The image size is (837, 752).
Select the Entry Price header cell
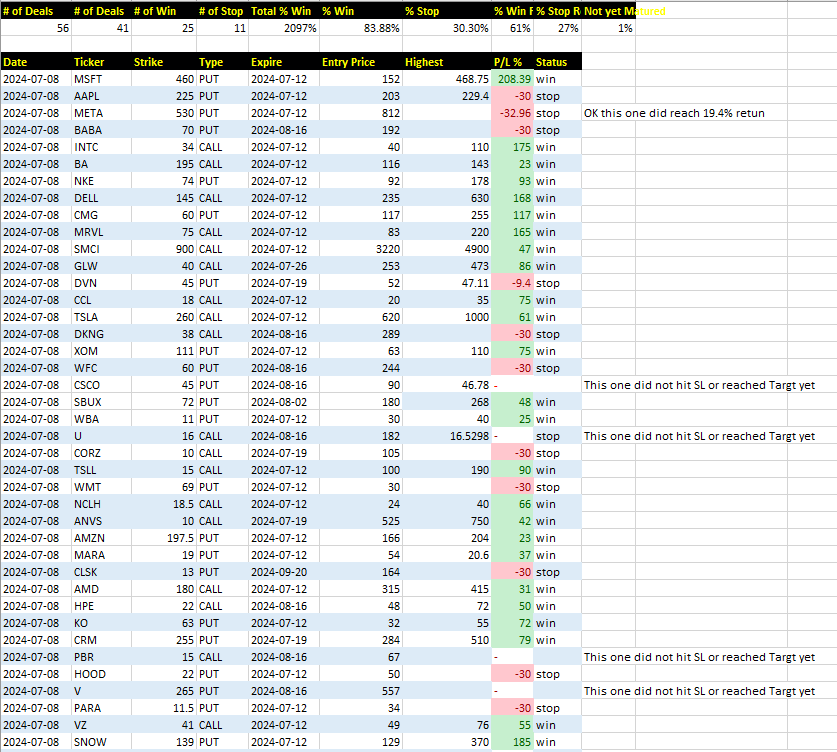point(361,62)
